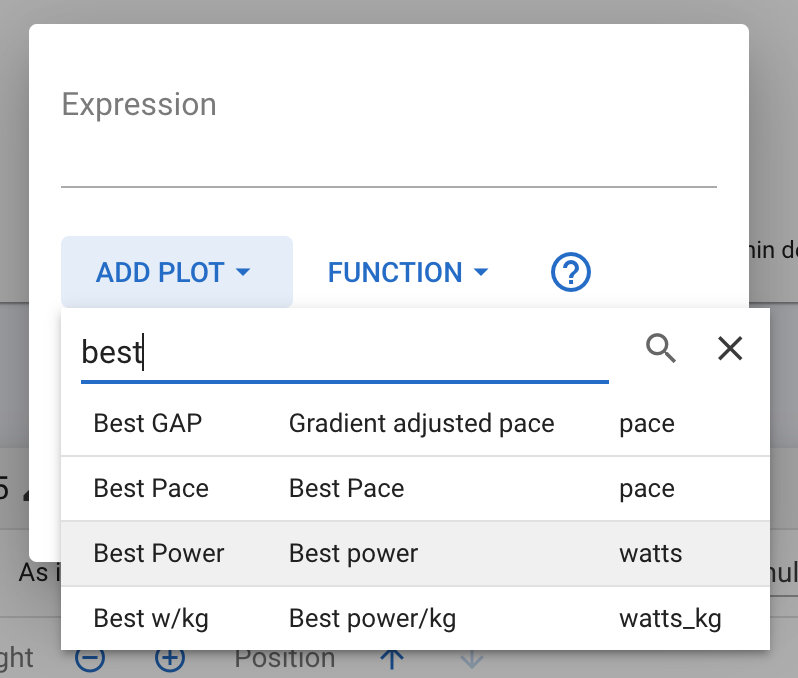The image size is (798, 678).
Task: Open the help question mark icon
Action: point(572,272)
